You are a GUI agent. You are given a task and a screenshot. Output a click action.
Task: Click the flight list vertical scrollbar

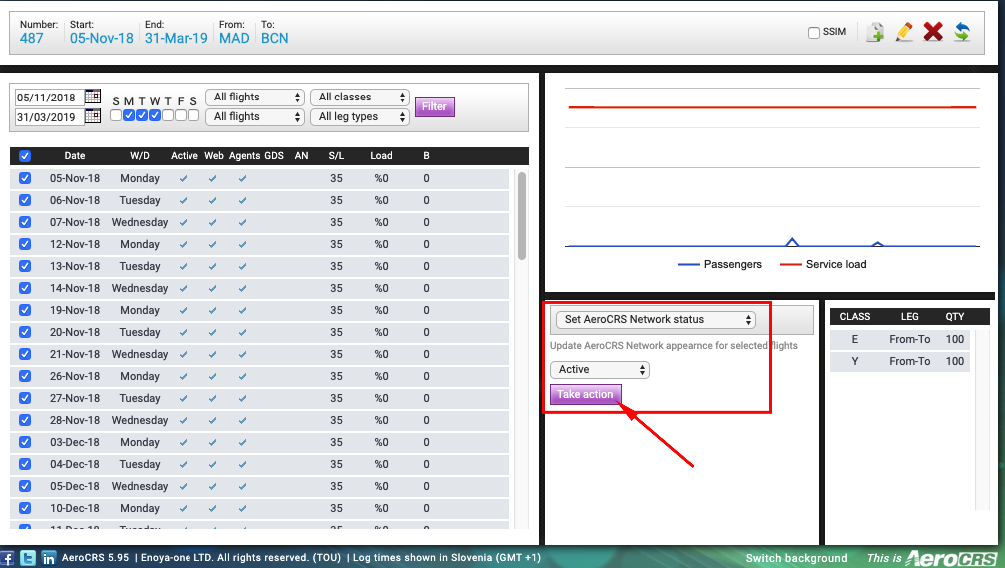click(x=522, y=215)
